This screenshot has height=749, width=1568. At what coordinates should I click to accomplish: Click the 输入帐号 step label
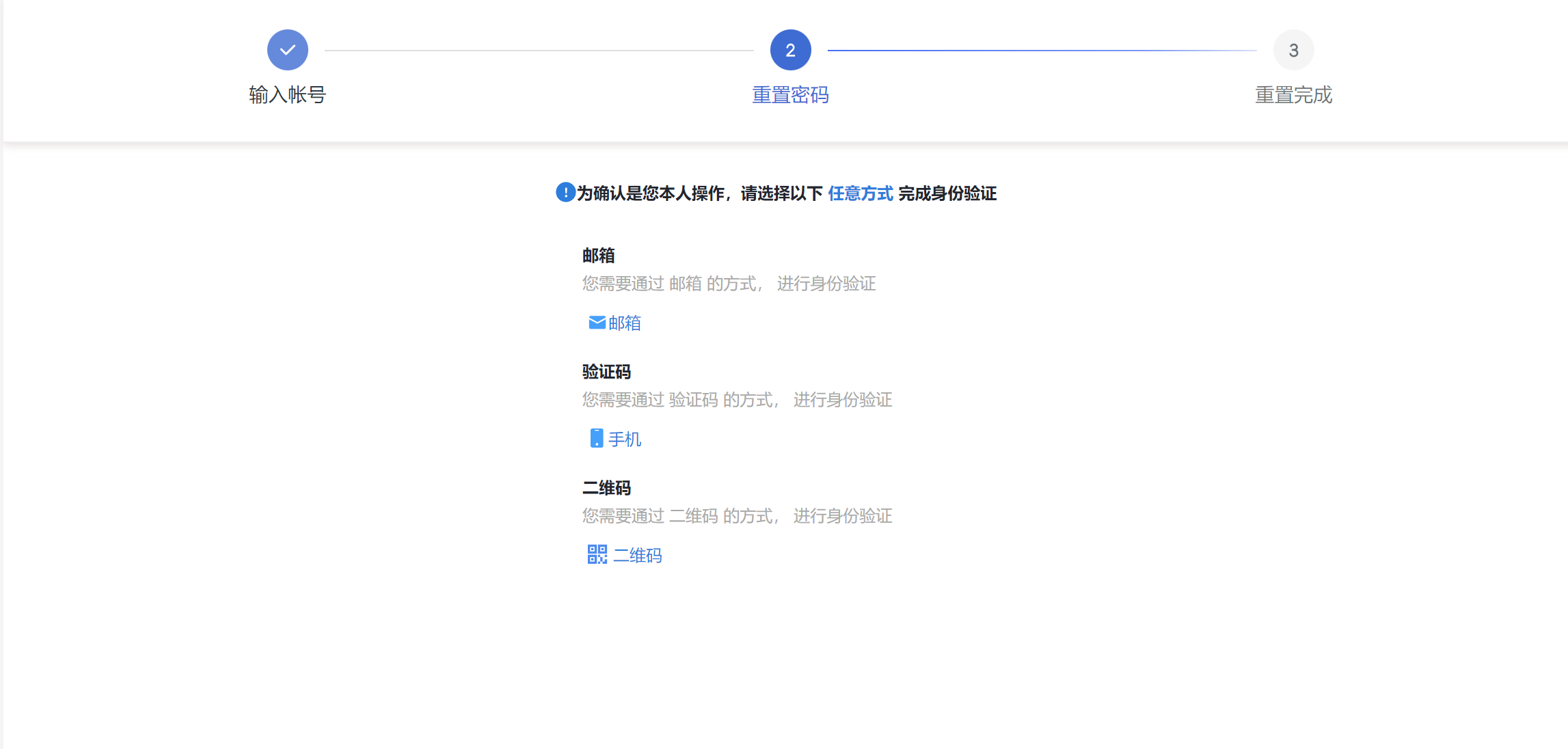click(287, 95)
